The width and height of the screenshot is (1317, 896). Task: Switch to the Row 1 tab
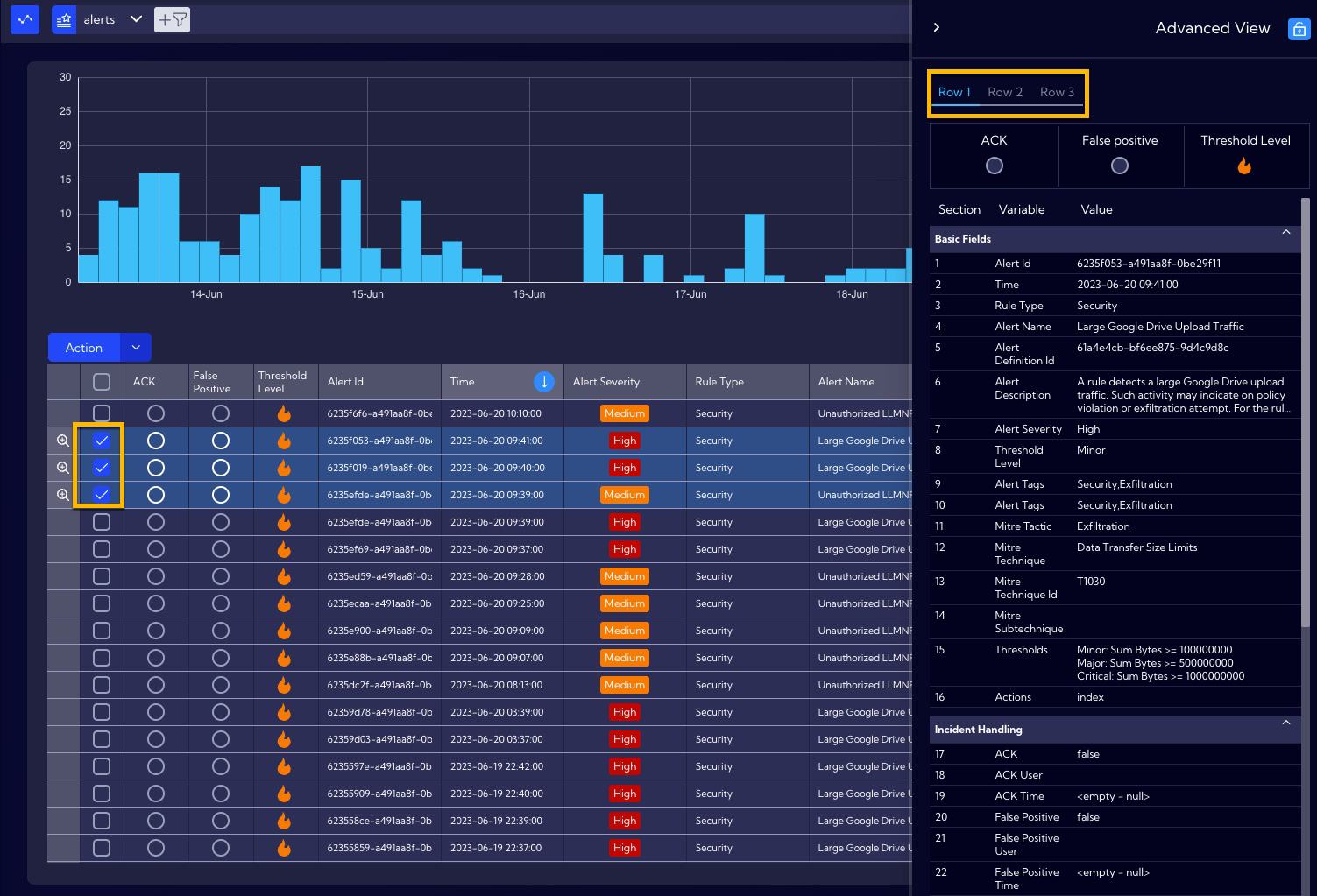coord(954,92)
